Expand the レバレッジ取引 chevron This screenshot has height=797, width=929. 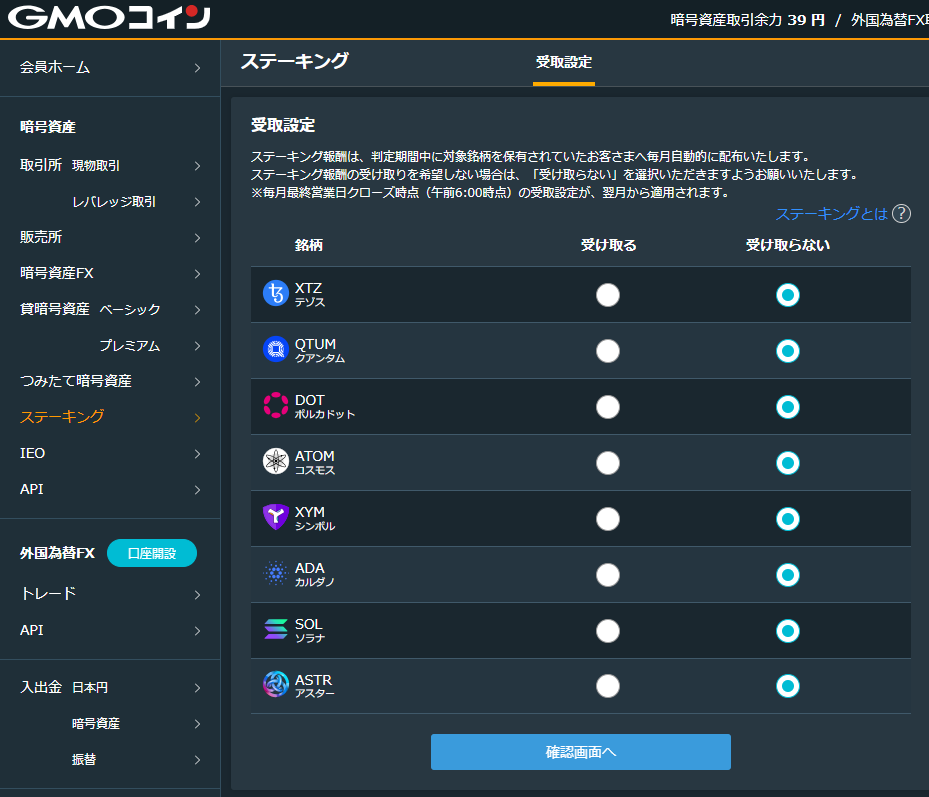tap(197, 202)
